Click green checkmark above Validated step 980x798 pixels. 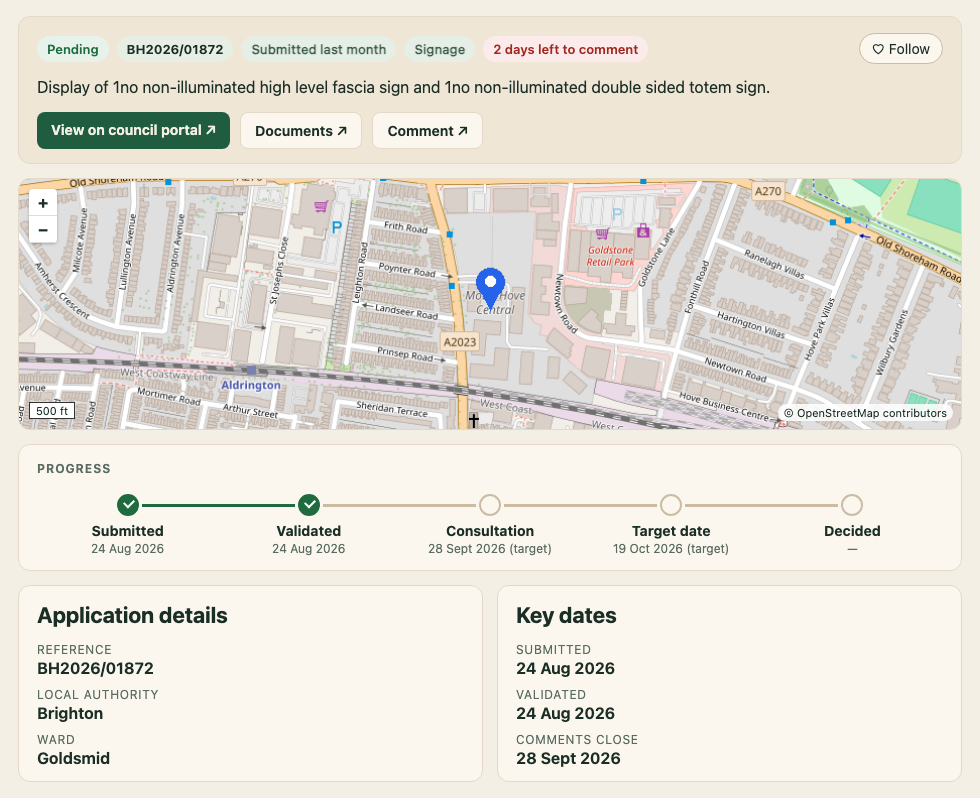pyautogui.click(x=309, y=505)
